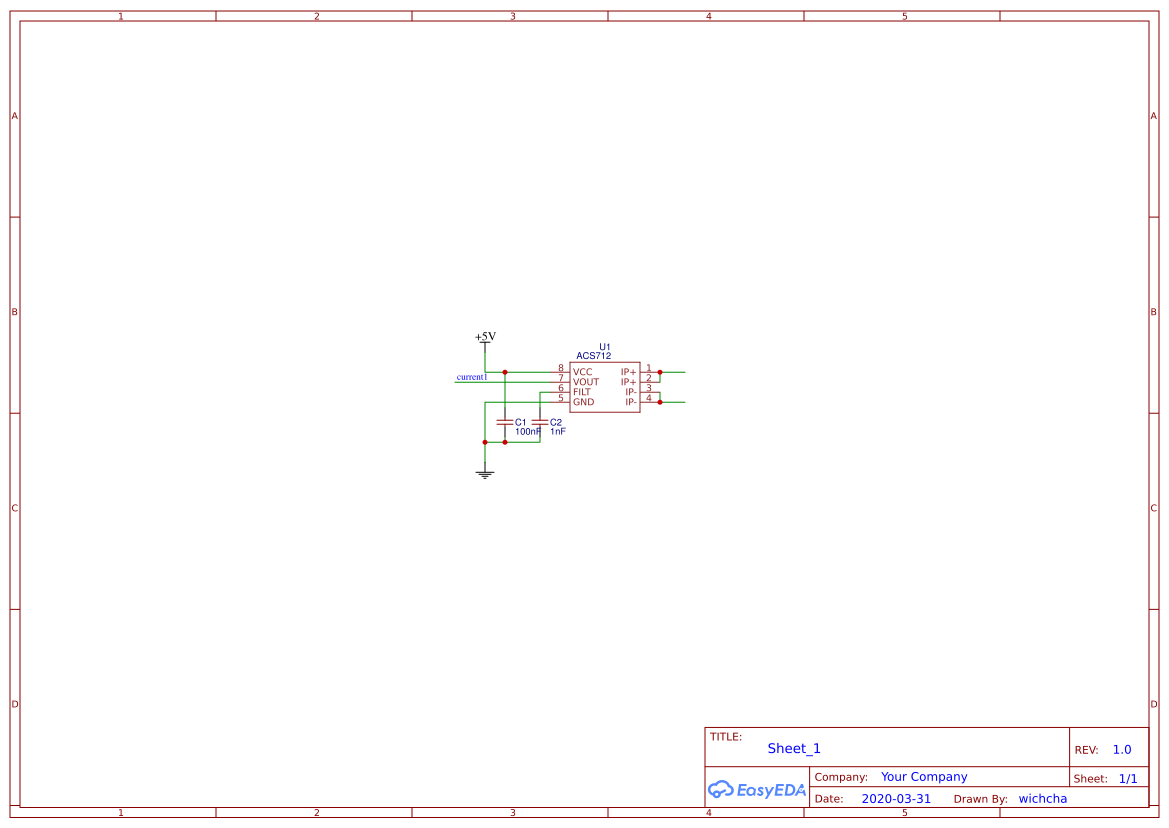Click the ground symbol below C1
The width and height of the screenshot is (1169, 828).
click(x=484, y=472)
